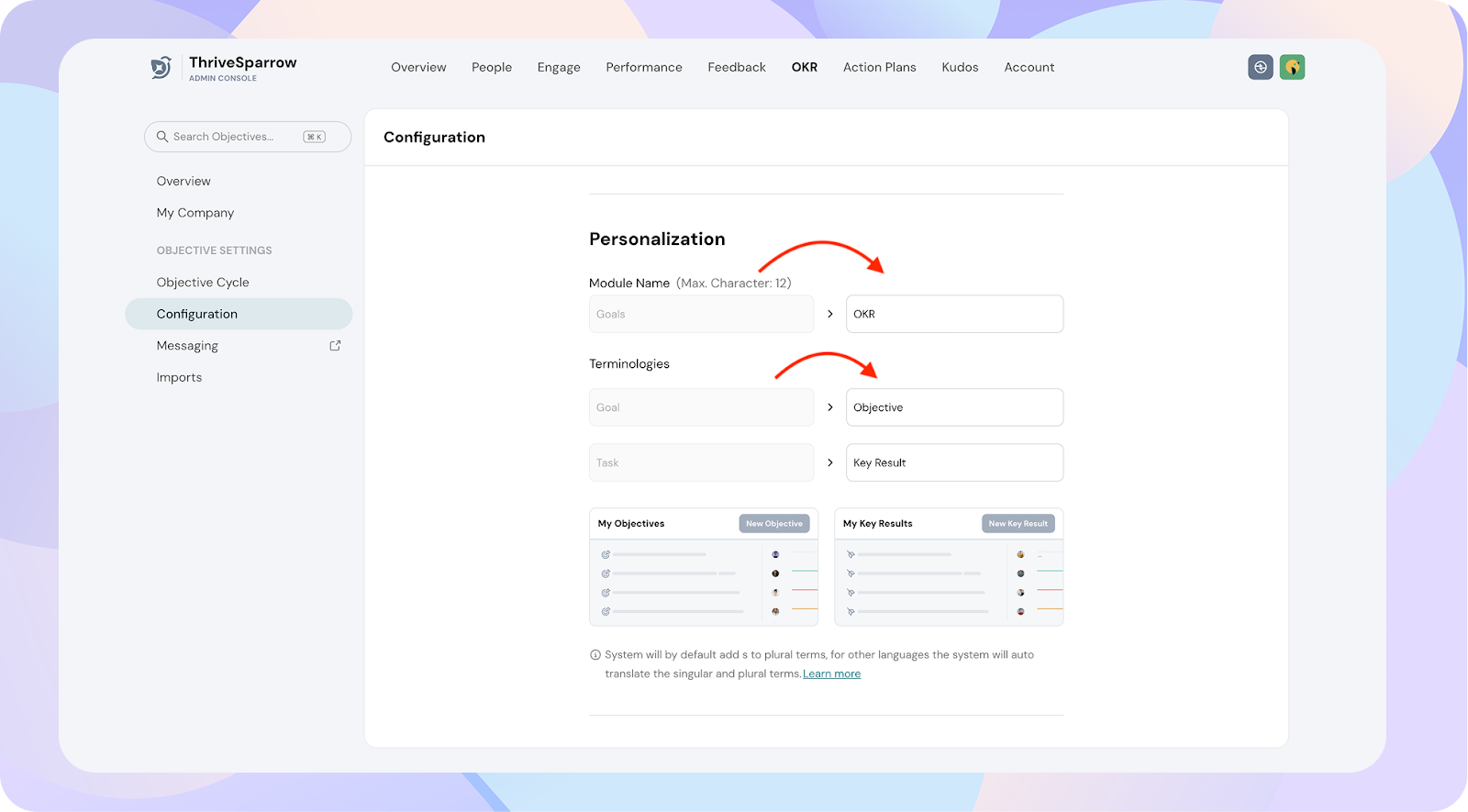Click the Terminologies label
This screenshot has height=812, width=1468.
pos(629,364)
